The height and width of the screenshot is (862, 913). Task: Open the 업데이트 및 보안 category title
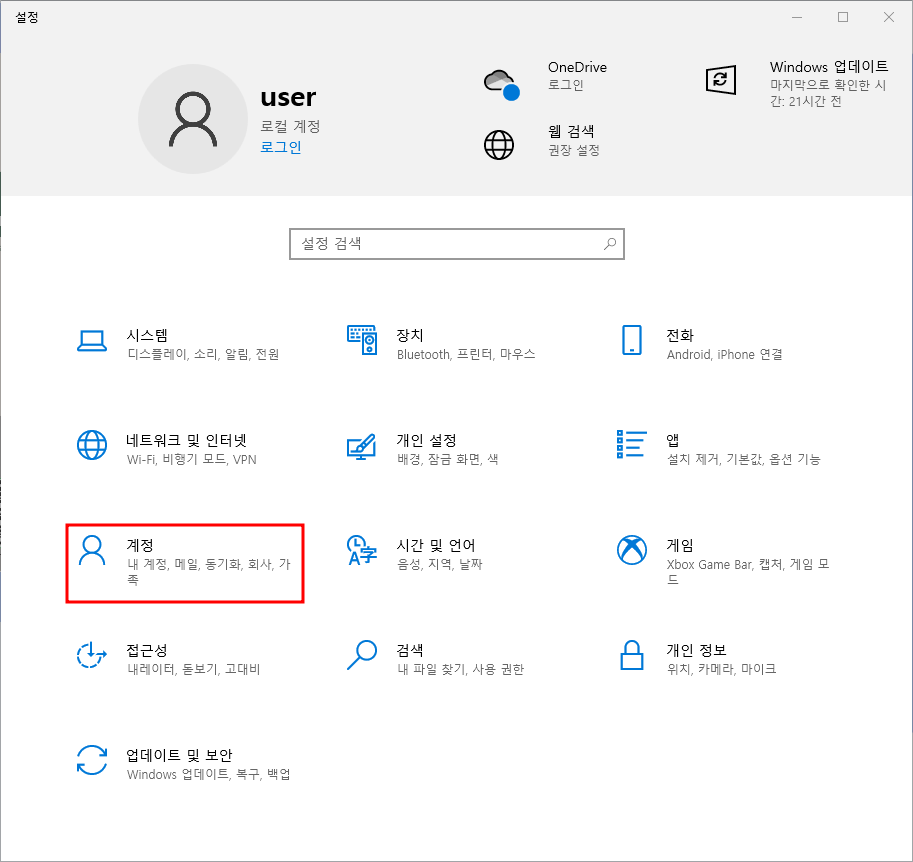point(179,754)
